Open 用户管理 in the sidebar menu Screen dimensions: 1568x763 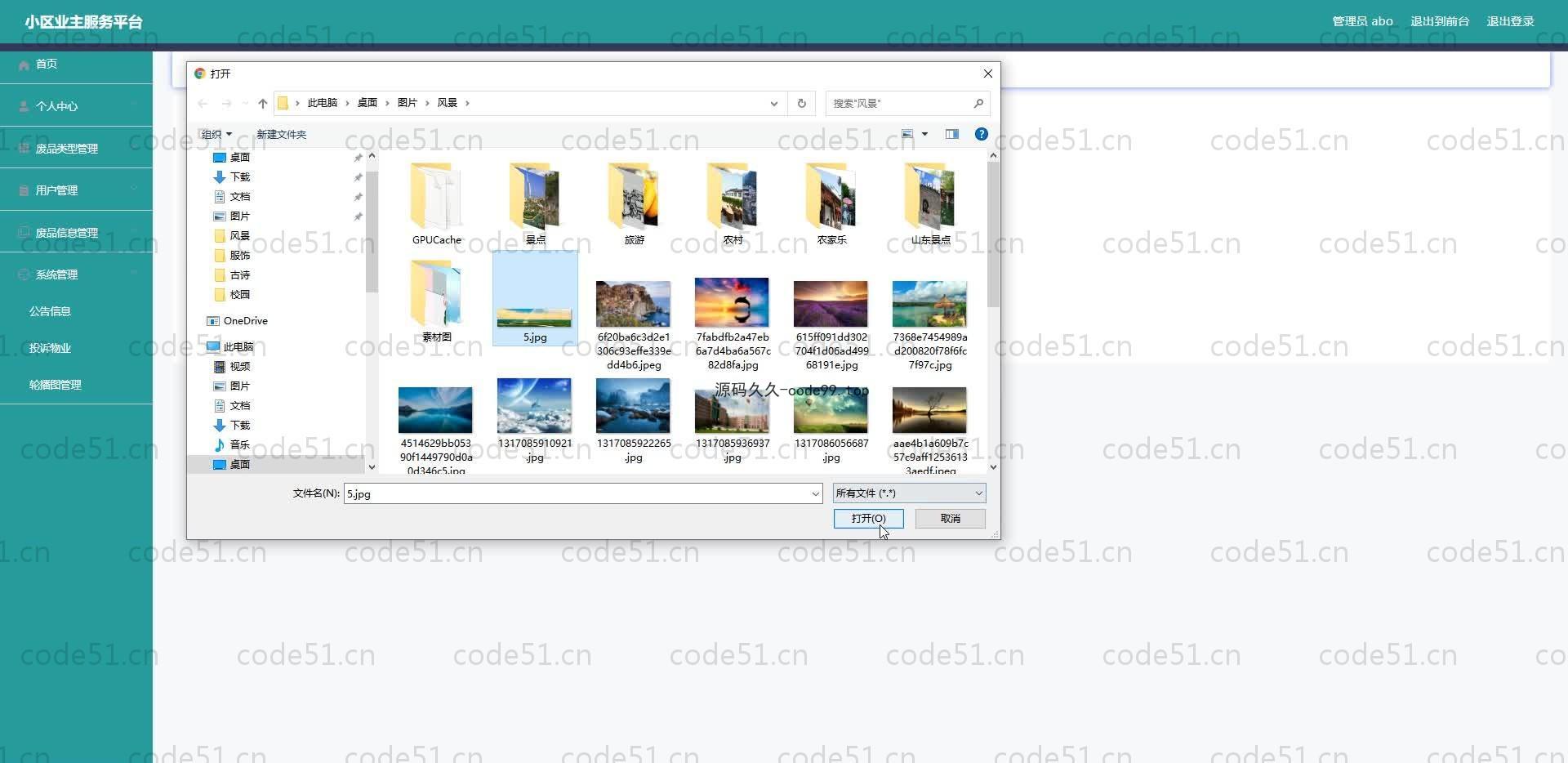pyautogui.click(x=56, y=190)
